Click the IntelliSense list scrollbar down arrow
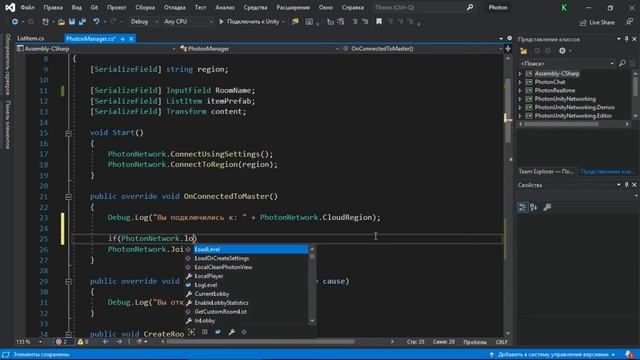Viewport: 640px width, 360px height. click(x=312, y=321)
